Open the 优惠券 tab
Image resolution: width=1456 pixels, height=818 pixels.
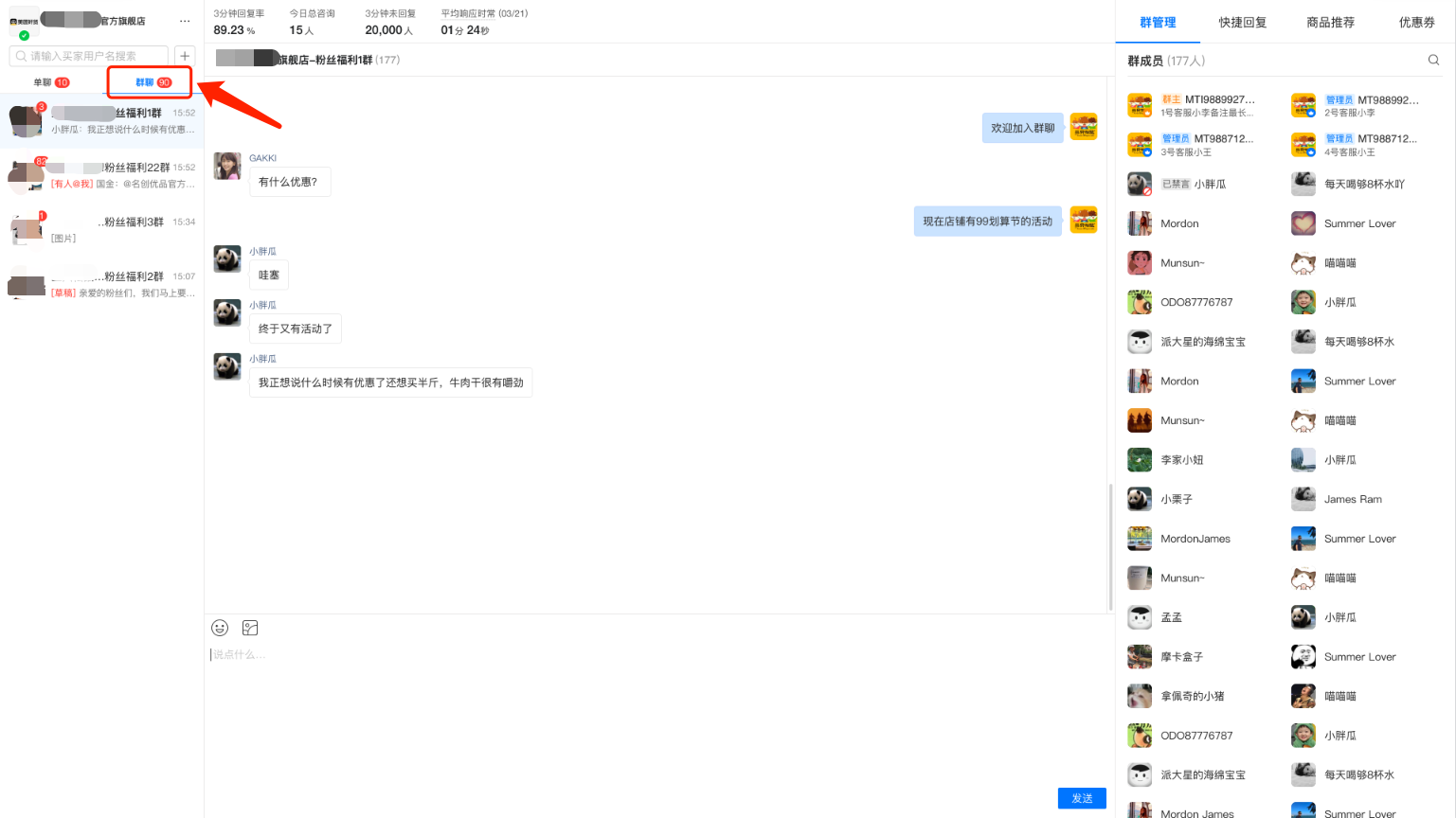[1416, 23]
